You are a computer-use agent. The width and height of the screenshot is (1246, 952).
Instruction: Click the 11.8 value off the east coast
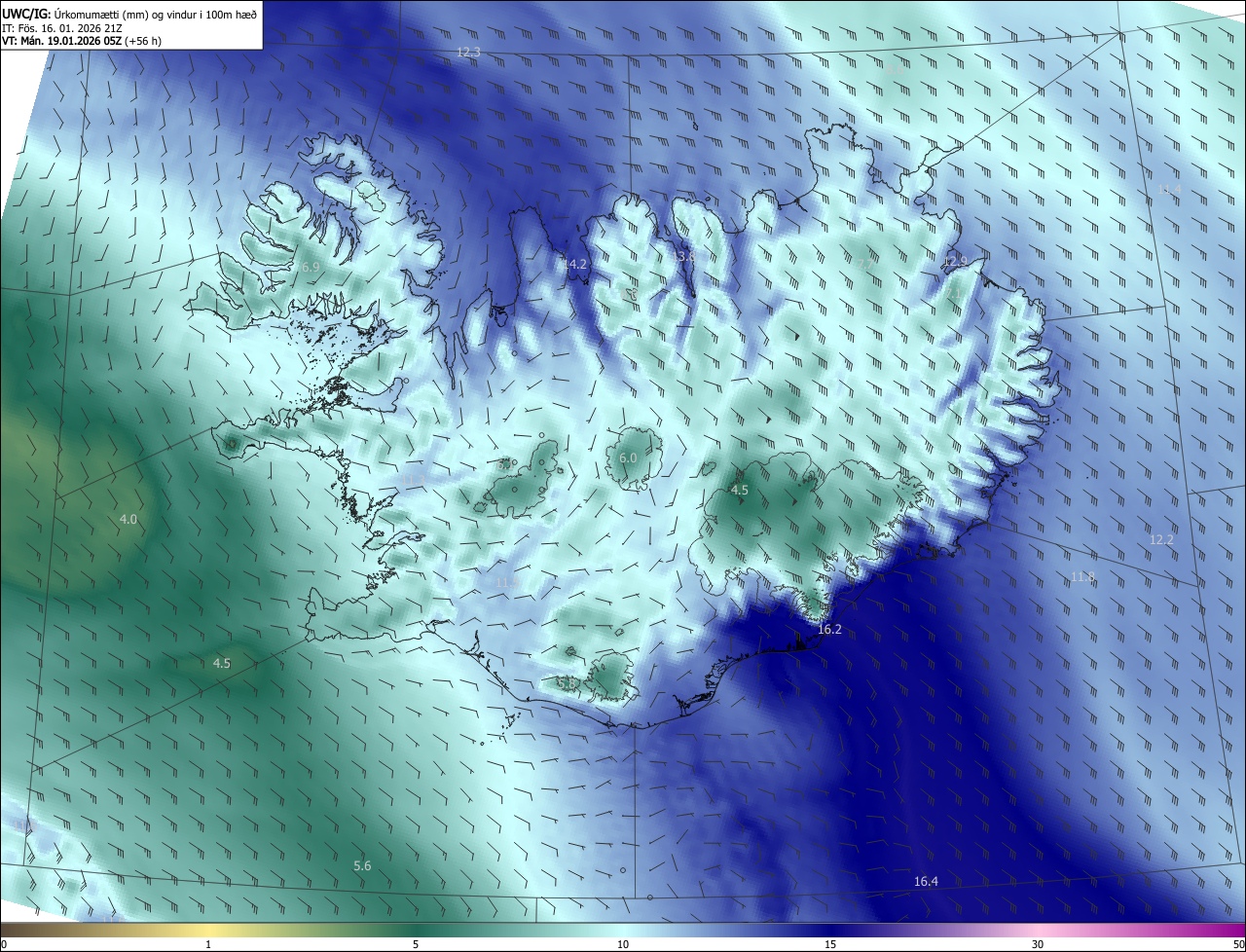[1082, 577]
